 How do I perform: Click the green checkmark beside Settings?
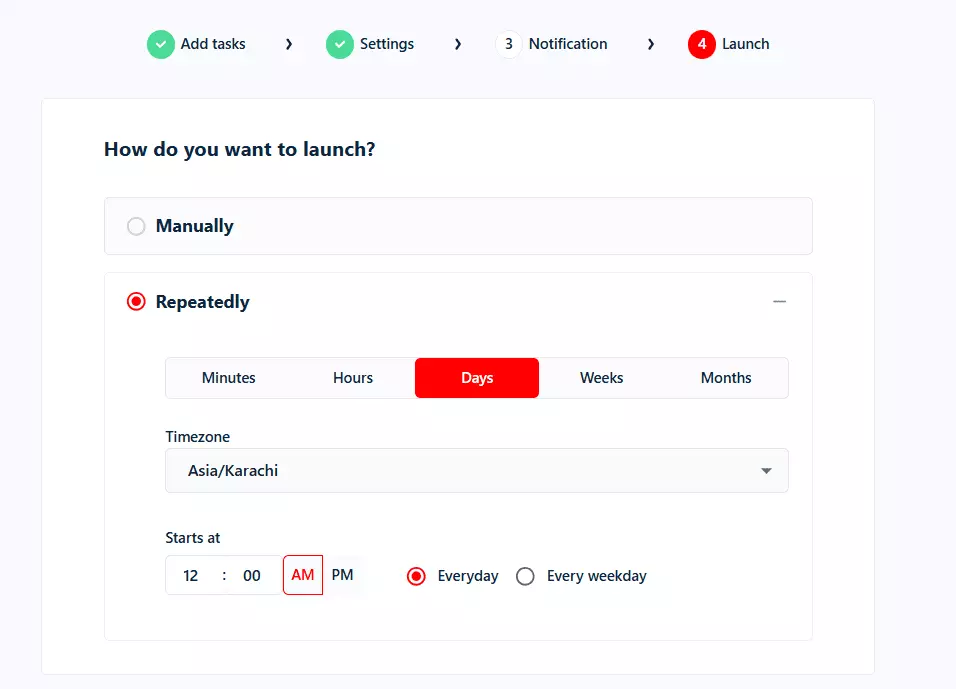click(x=340, y=44)
